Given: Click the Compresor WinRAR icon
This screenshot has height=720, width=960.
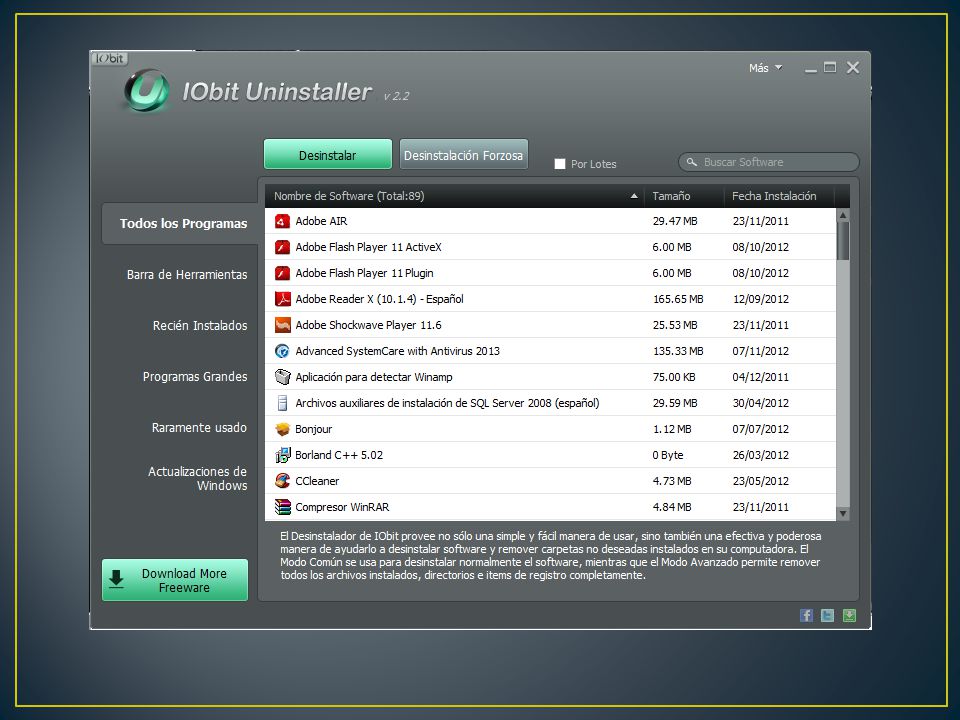Looking at the screenshot, I should [x=282, y=508].
